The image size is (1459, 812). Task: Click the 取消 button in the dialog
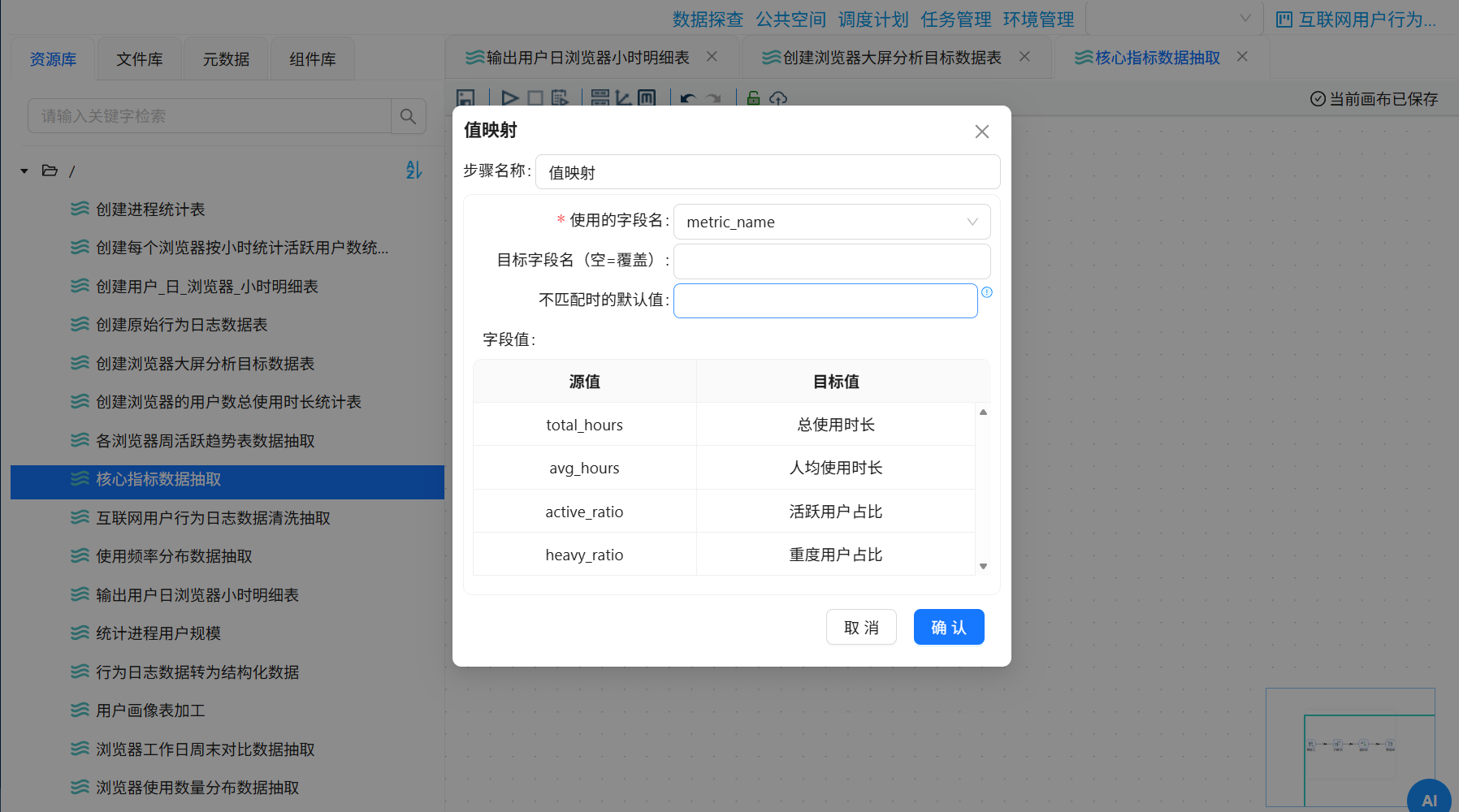[861, 627]
